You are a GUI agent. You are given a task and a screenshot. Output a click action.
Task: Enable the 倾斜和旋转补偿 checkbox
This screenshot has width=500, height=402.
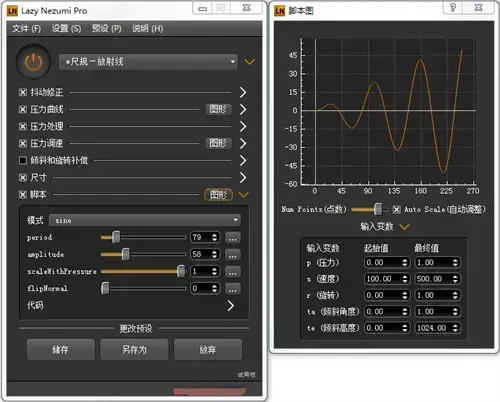pyautogui.click(x=23, y=161)
